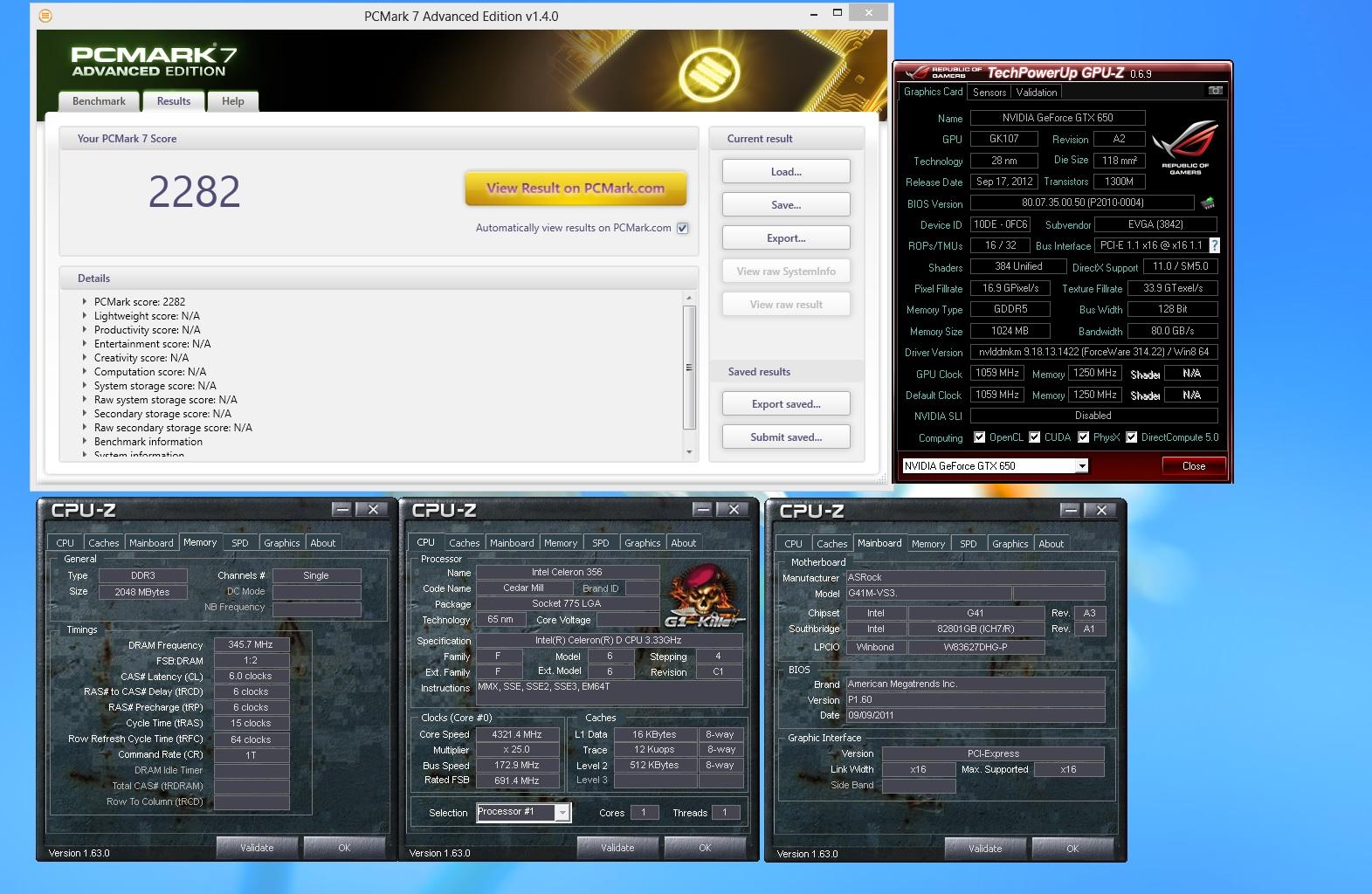Image resolution: width=1372 pixels, height=894 pixels.
Task: Expand Productivity score detail row
Action: pyautogui.click(x=85, y=330)
